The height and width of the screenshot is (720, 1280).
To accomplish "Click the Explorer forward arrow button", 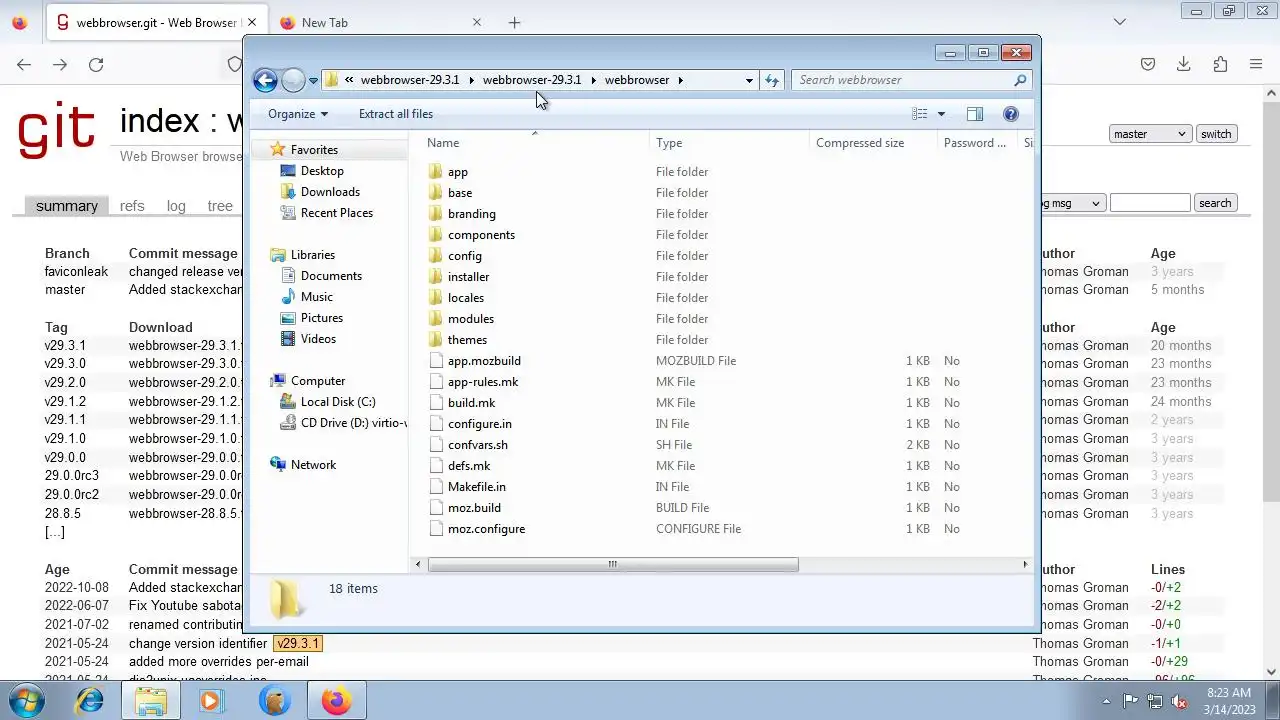I will [293, 80].
